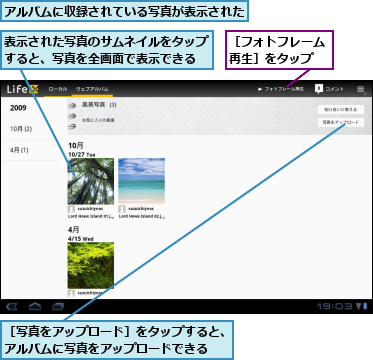Tap file name Lord Howe Island 02
The width and height of the screenshot is (373, 360).
142,216
